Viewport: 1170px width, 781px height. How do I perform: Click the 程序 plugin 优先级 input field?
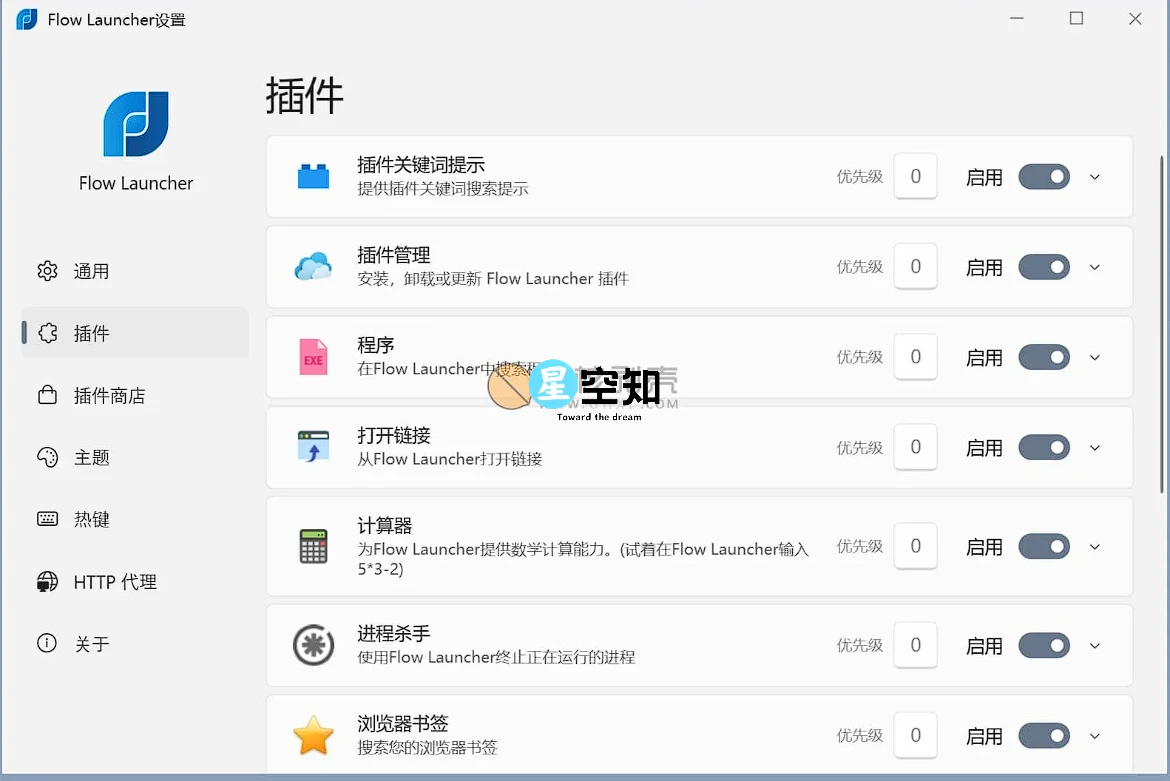(x=915, y=357)
